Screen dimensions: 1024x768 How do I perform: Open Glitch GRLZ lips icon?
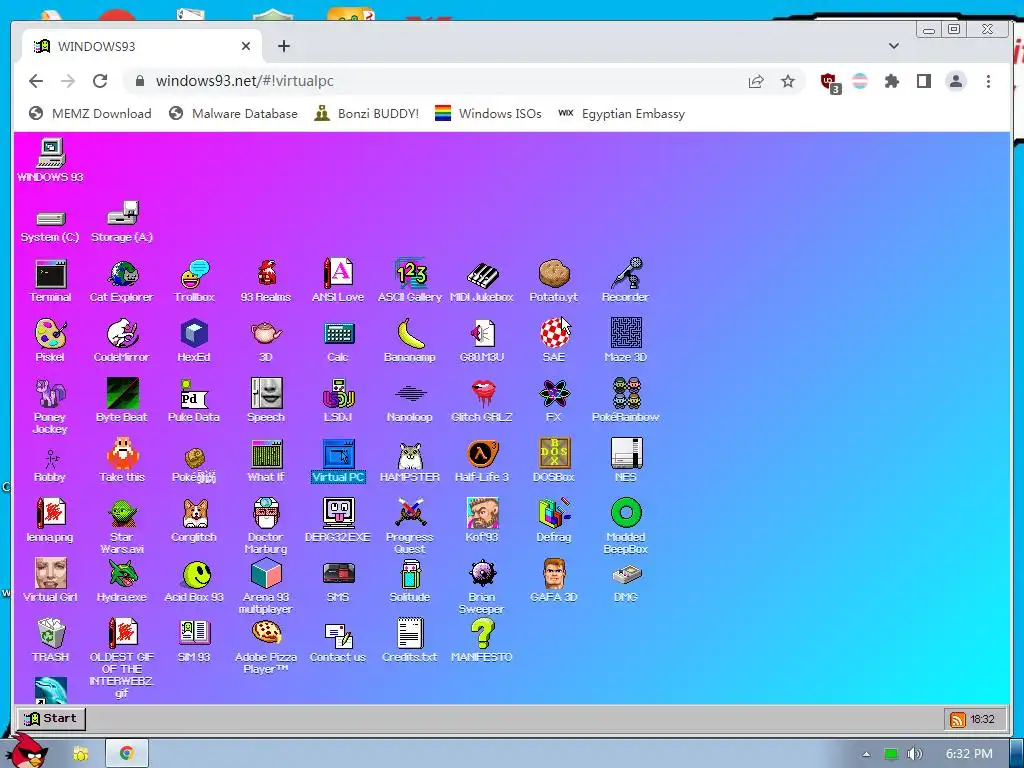tap(482, 400)
